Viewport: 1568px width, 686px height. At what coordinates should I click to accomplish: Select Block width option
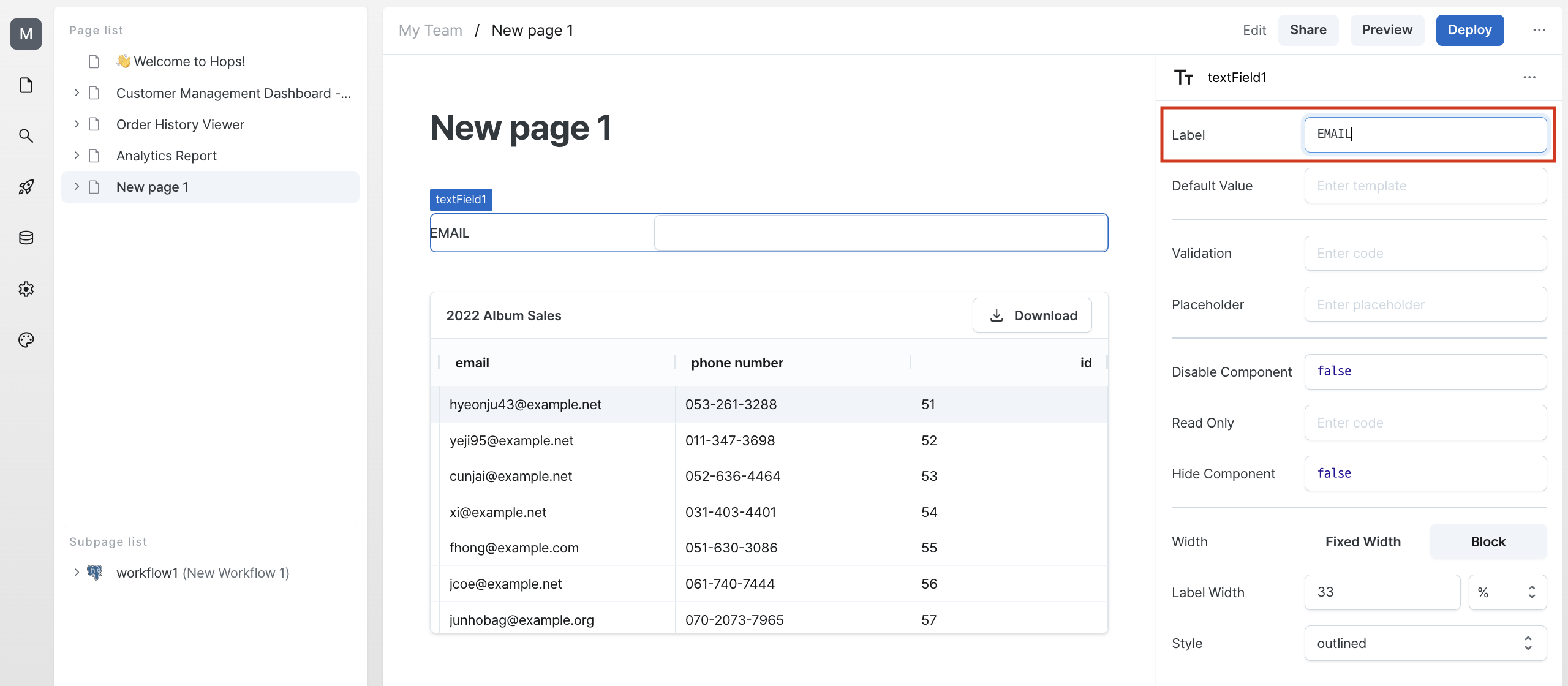pos(1488,541)
